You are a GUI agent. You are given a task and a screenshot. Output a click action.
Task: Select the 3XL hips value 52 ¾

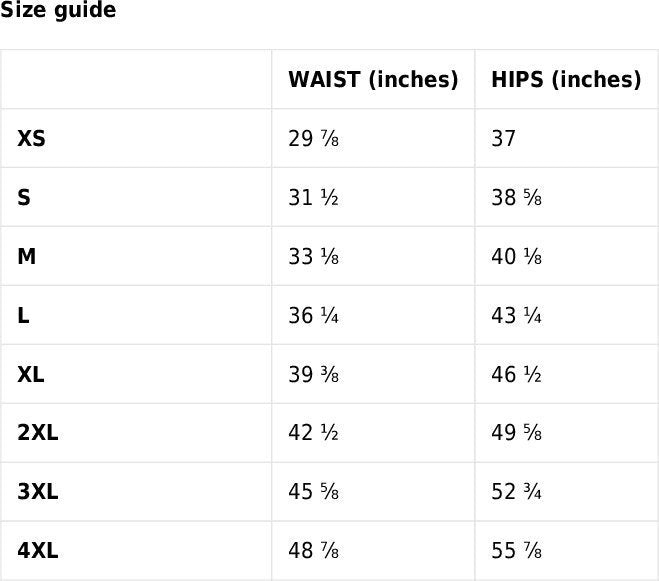517,491
